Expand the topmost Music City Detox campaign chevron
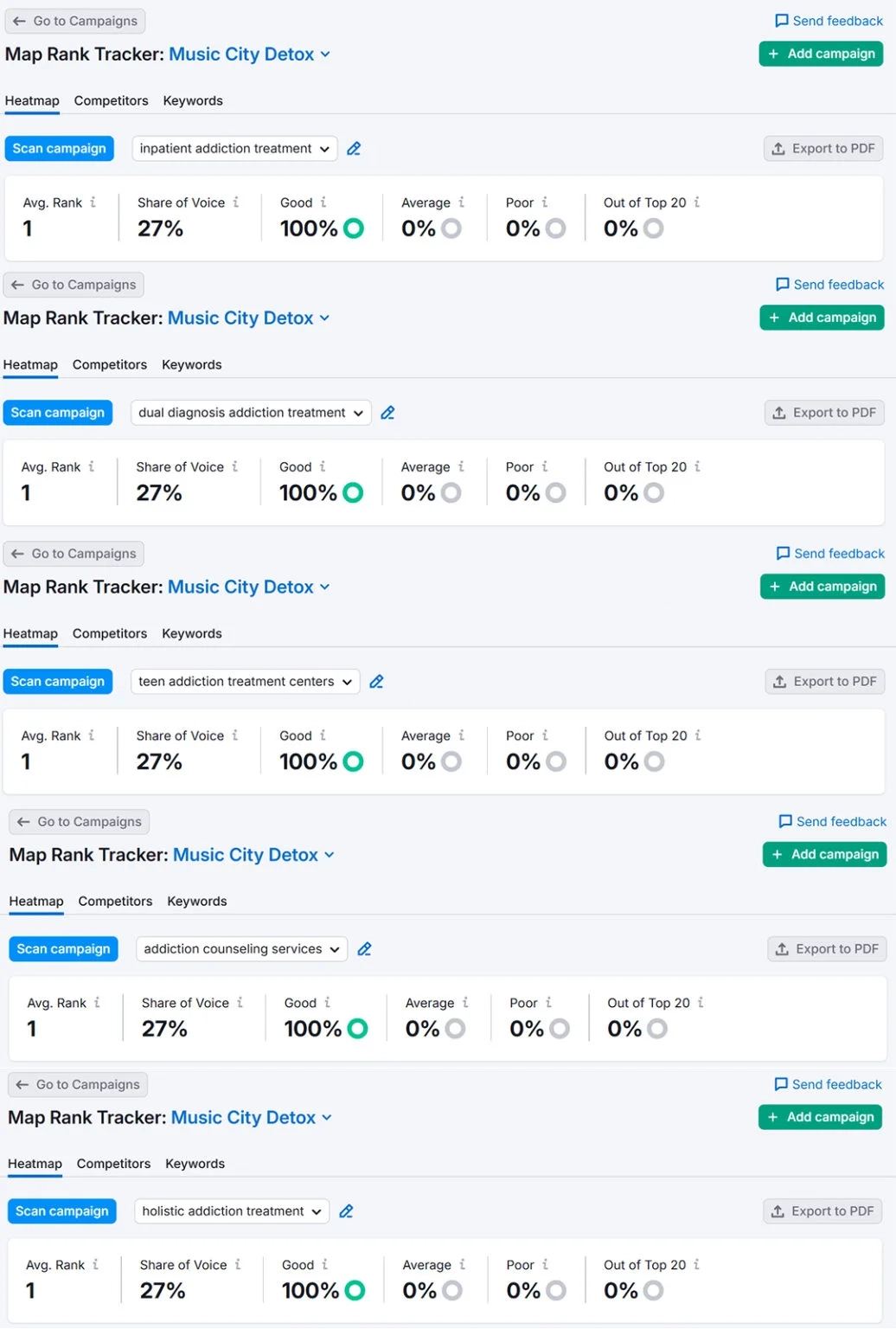 click(x=325, y=55)
